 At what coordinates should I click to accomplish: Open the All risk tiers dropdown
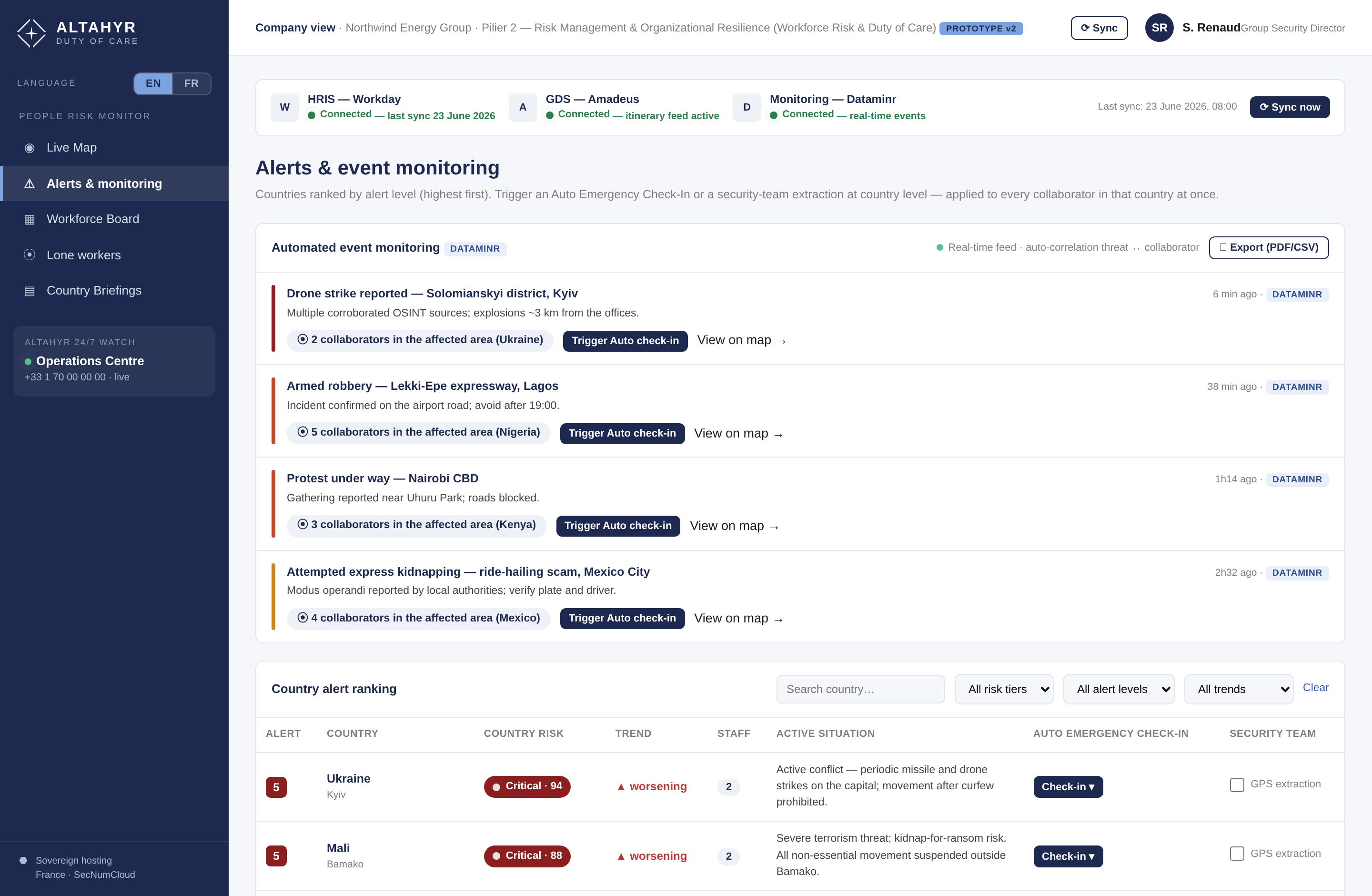[x=1004, y=689]
